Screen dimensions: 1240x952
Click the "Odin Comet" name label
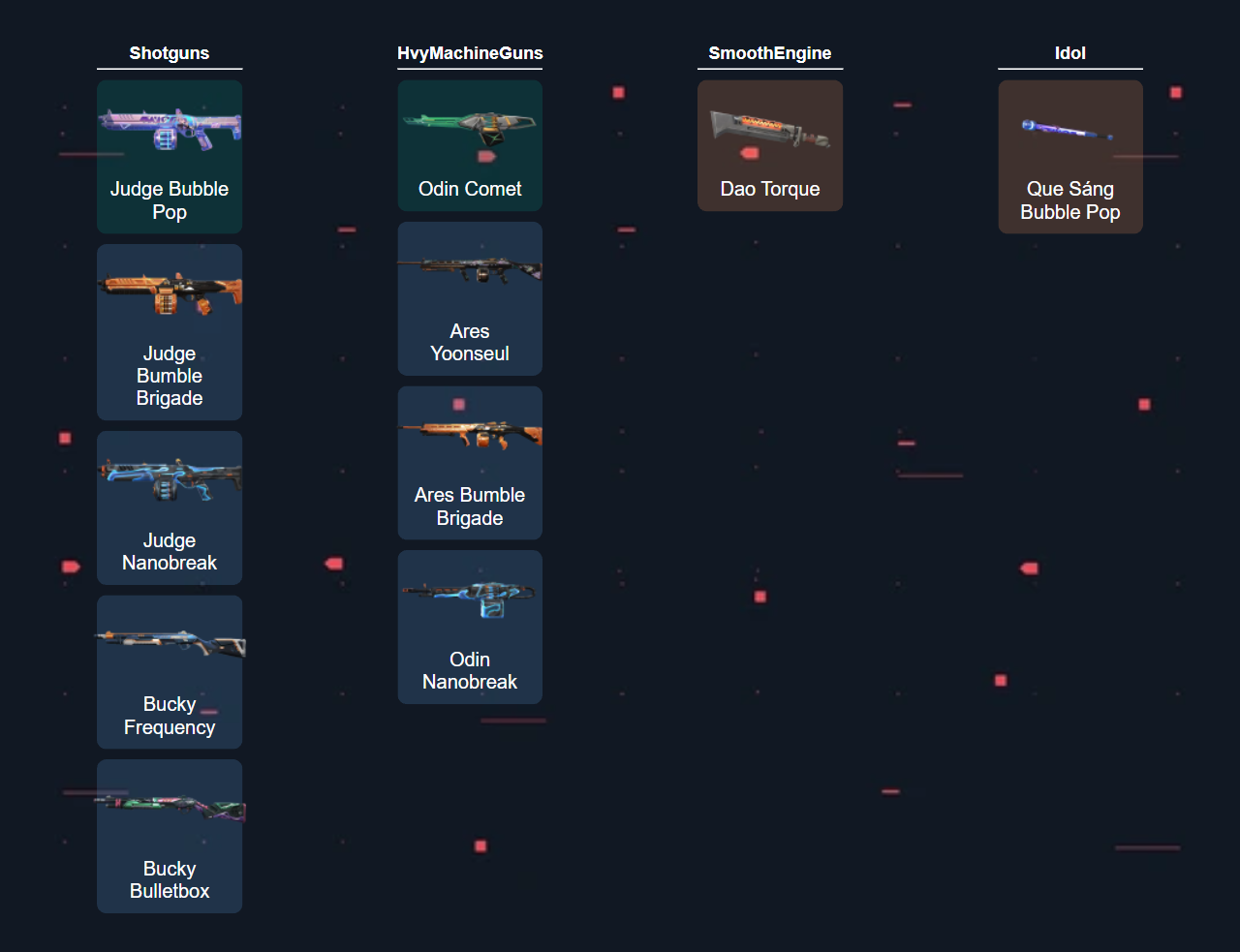(470, 189)
